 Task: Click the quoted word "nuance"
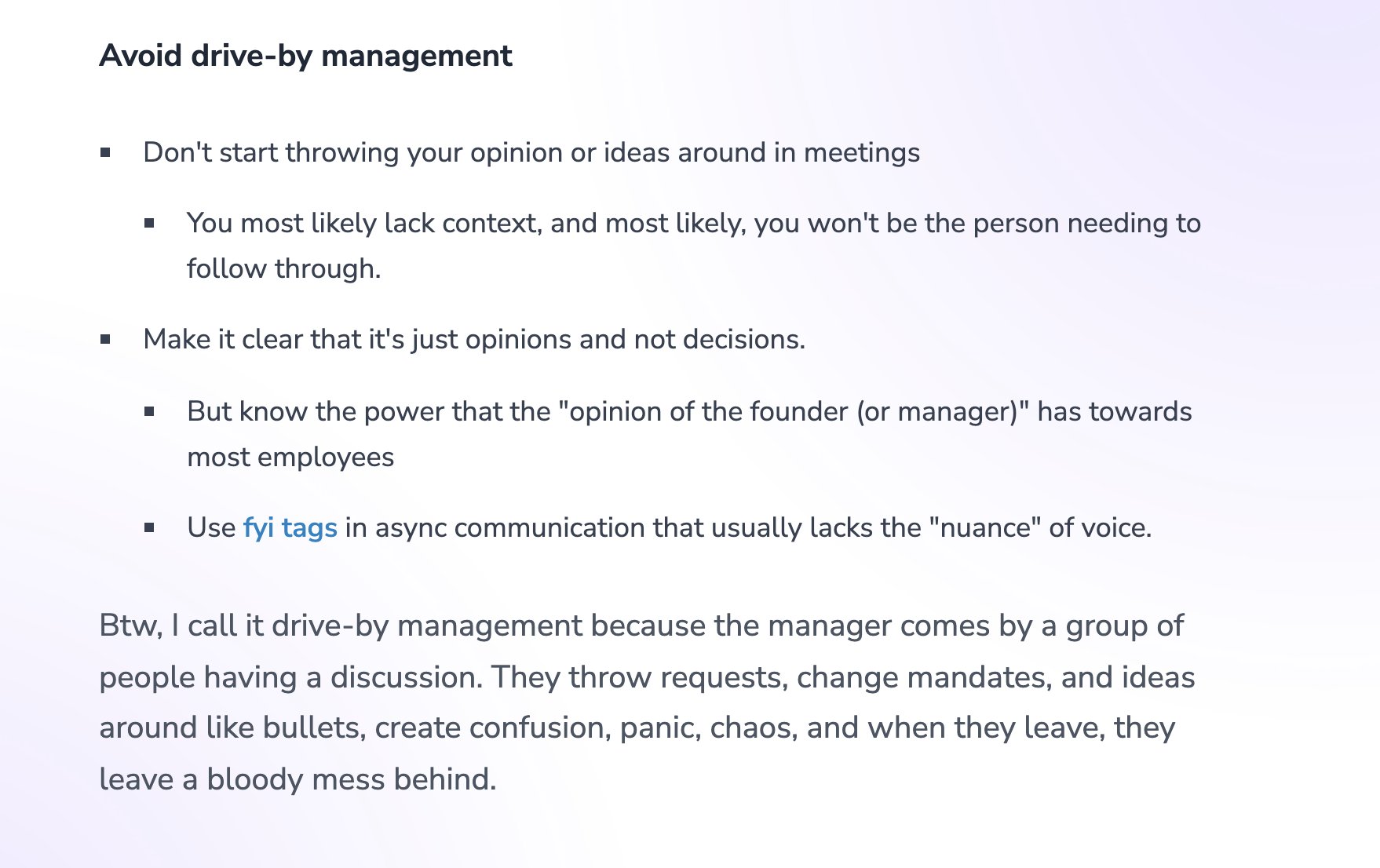coord(984,528)
